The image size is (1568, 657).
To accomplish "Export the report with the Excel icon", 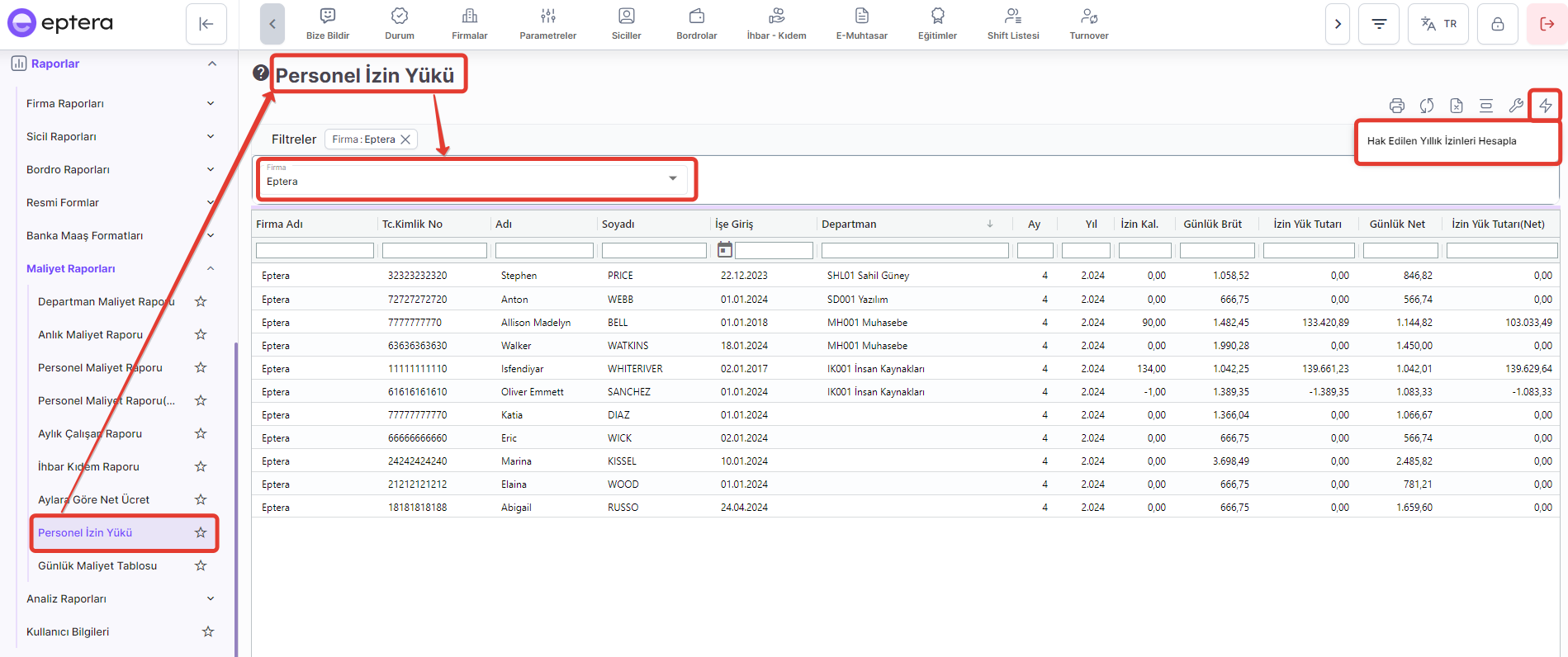I will pyautogui.click(x=1456, y=106).
